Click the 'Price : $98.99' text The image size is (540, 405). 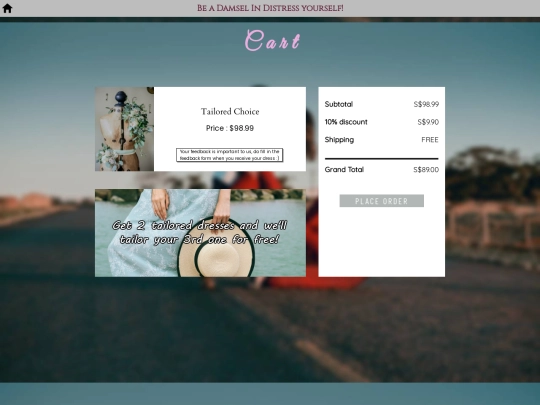point(230,128)
